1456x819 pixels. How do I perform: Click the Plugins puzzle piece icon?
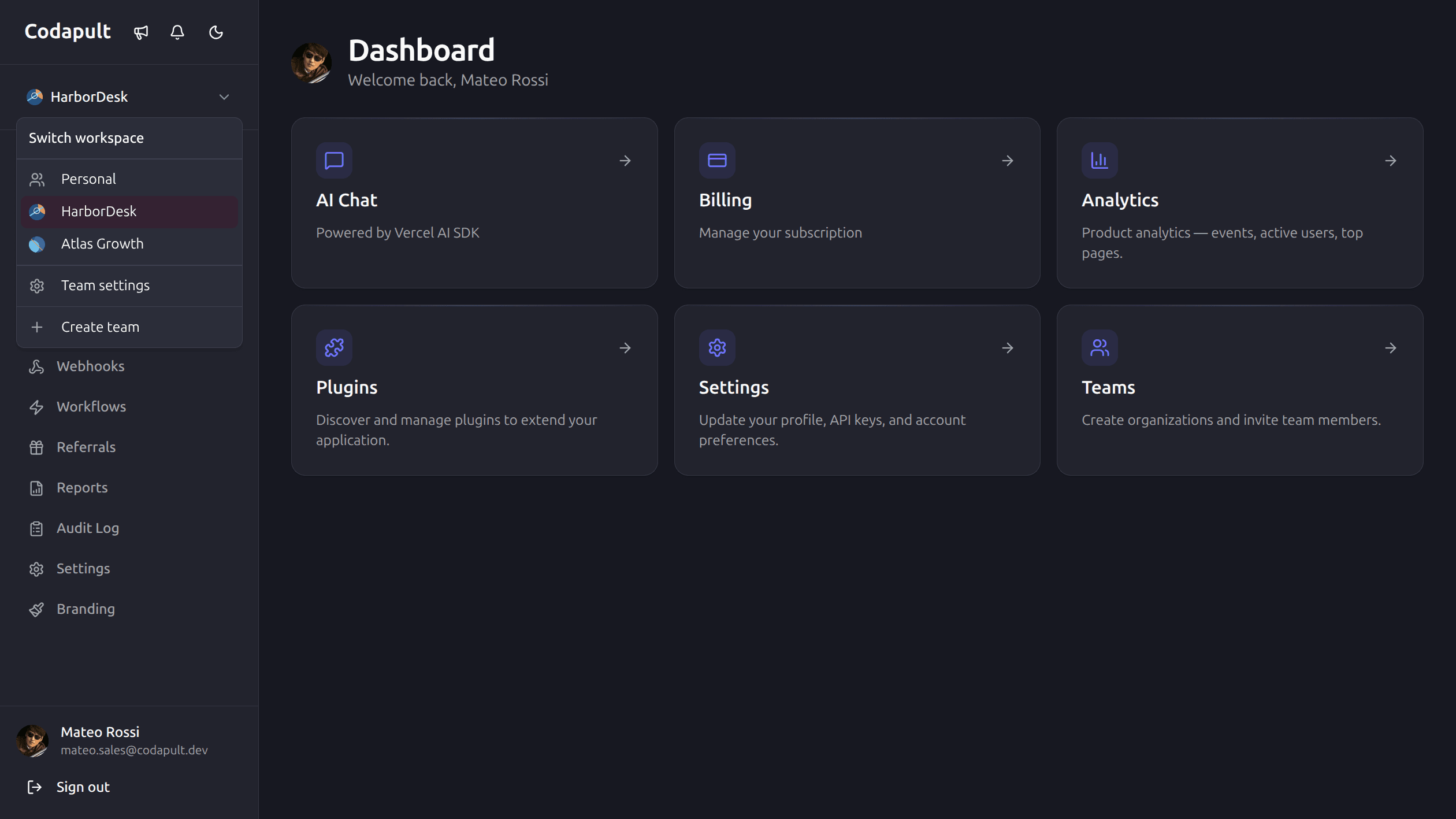coord(334,348)
